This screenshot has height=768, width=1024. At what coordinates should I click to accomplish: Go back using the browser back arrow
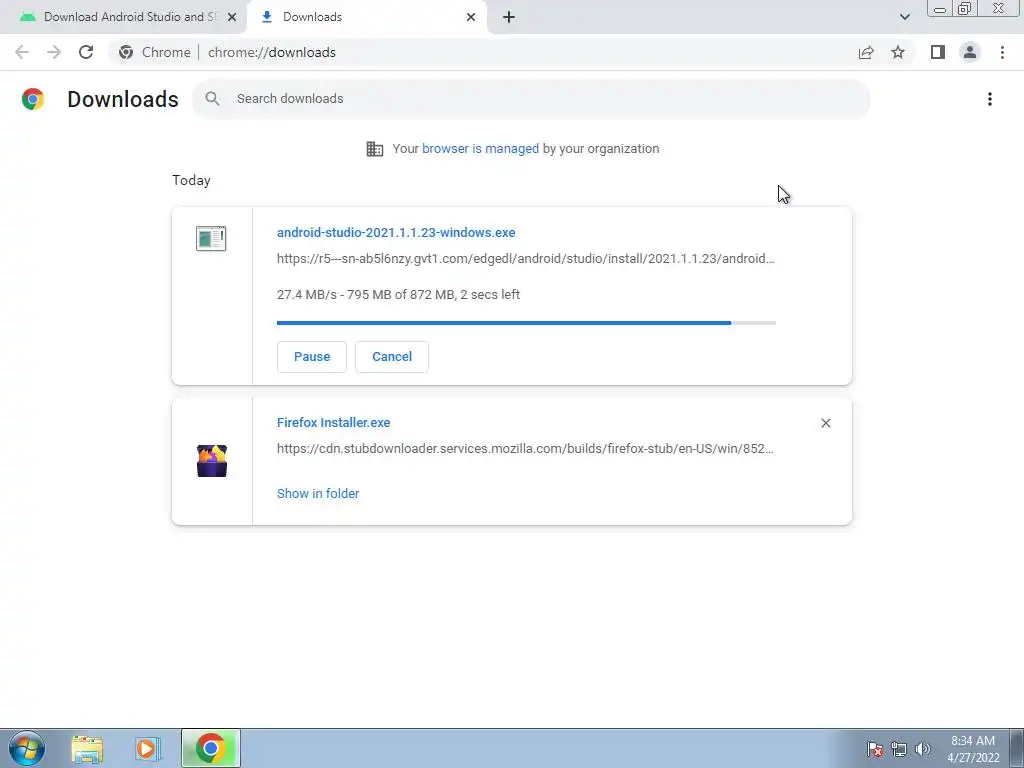[22, 52]
